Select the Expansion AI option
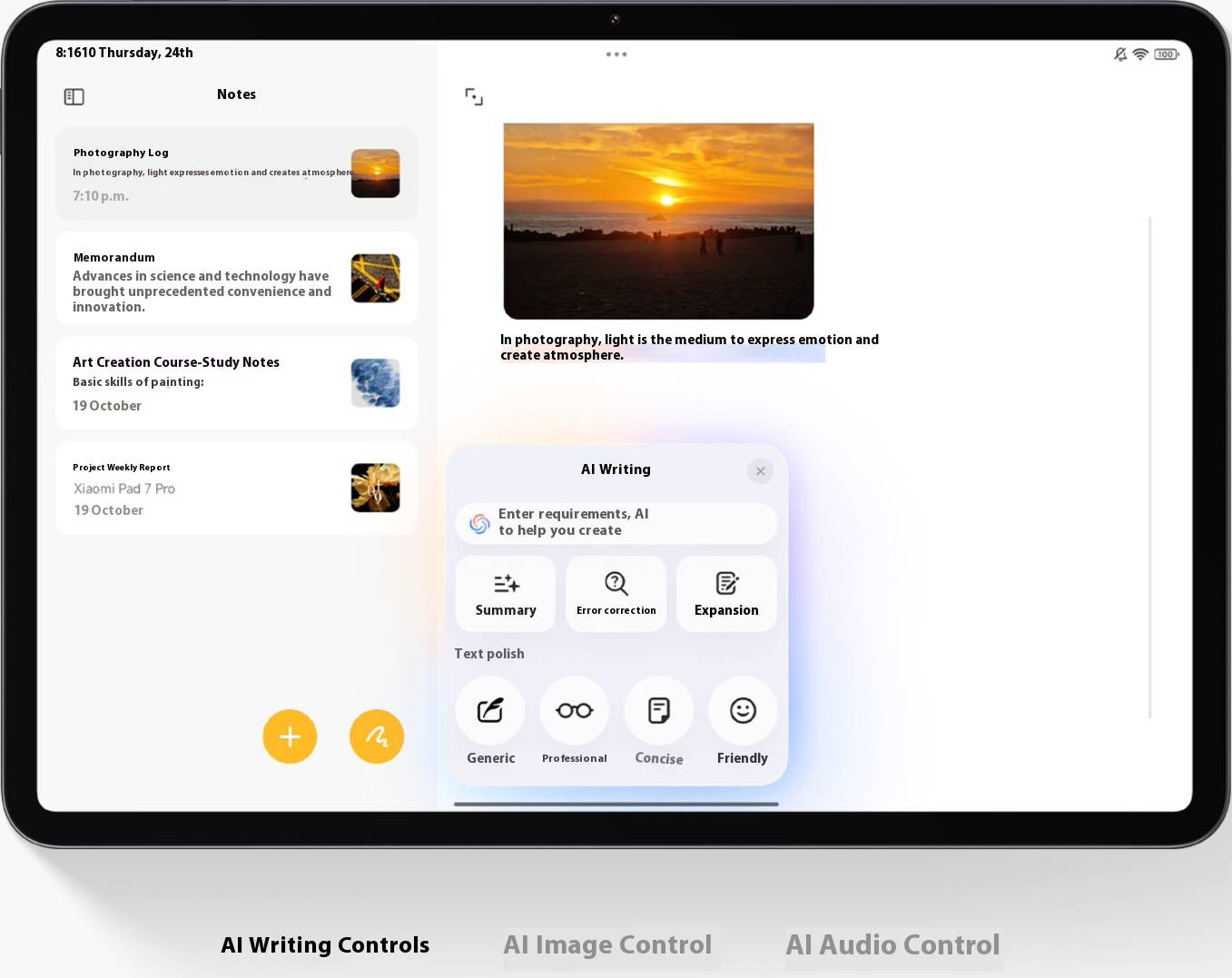 pyautogui.click(x=726, y=594)
